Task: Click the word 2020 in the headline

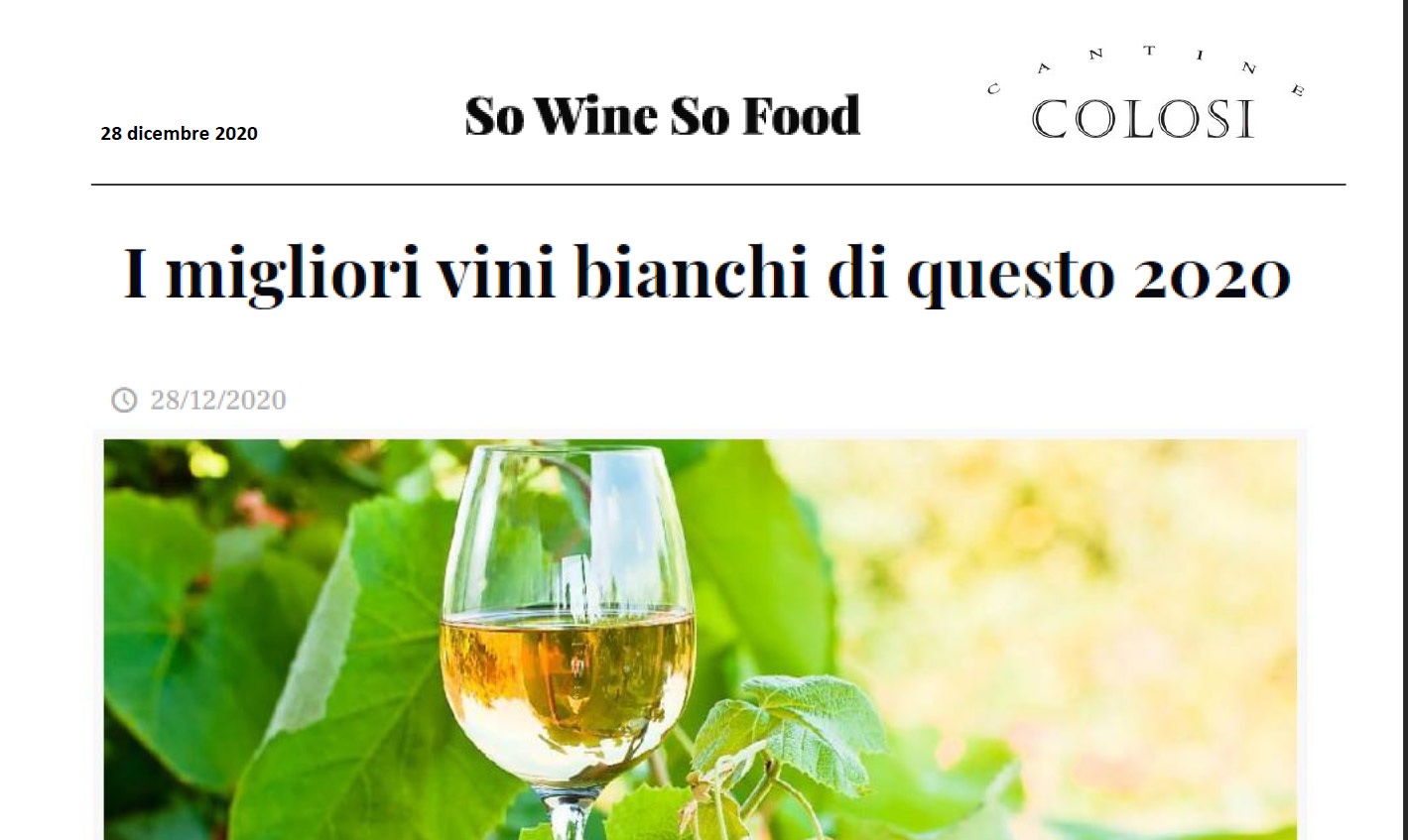Action: [1212, 274]
